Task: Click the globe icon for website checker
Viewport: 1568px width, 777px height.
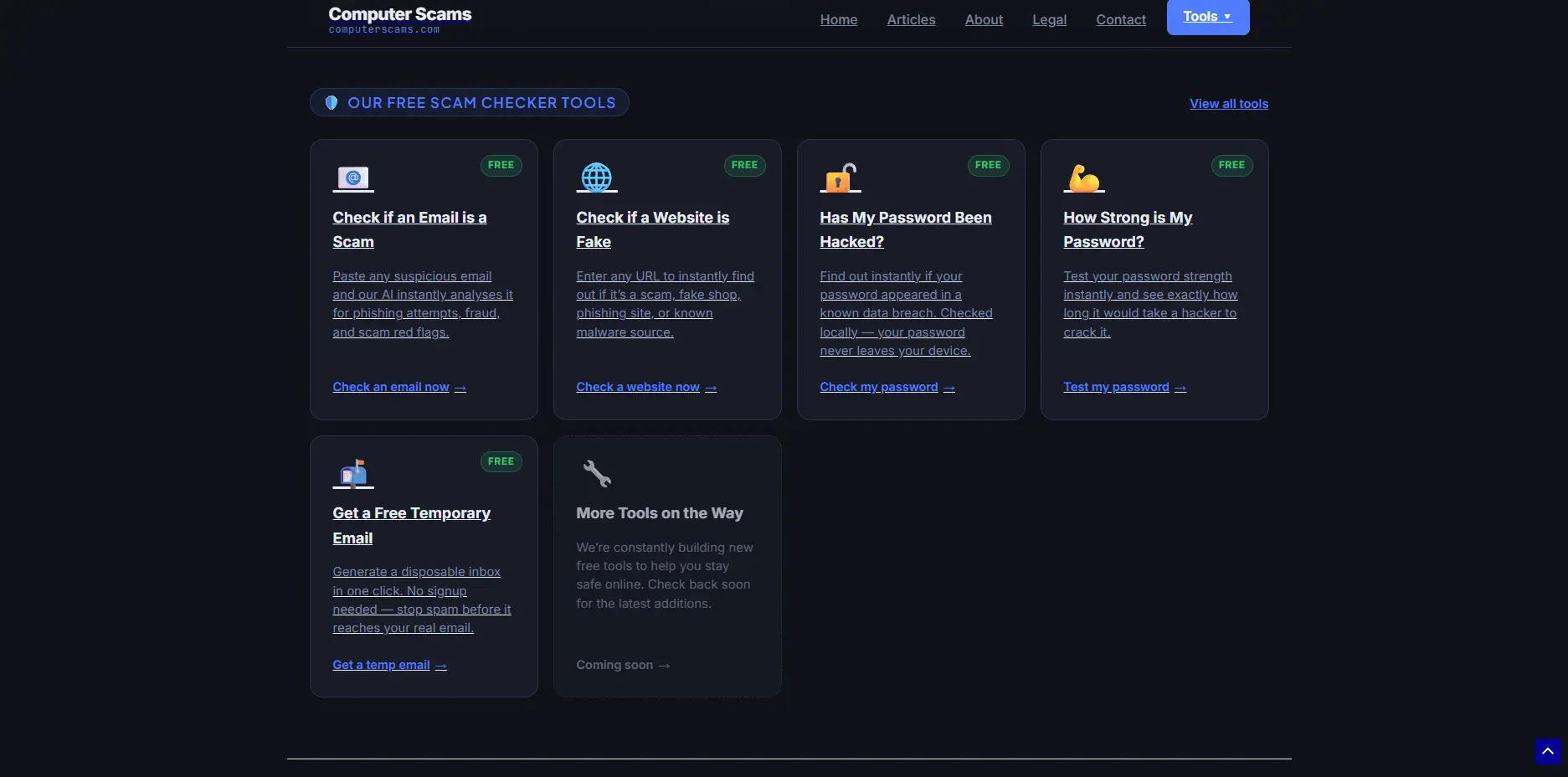Action: [597, 178]
